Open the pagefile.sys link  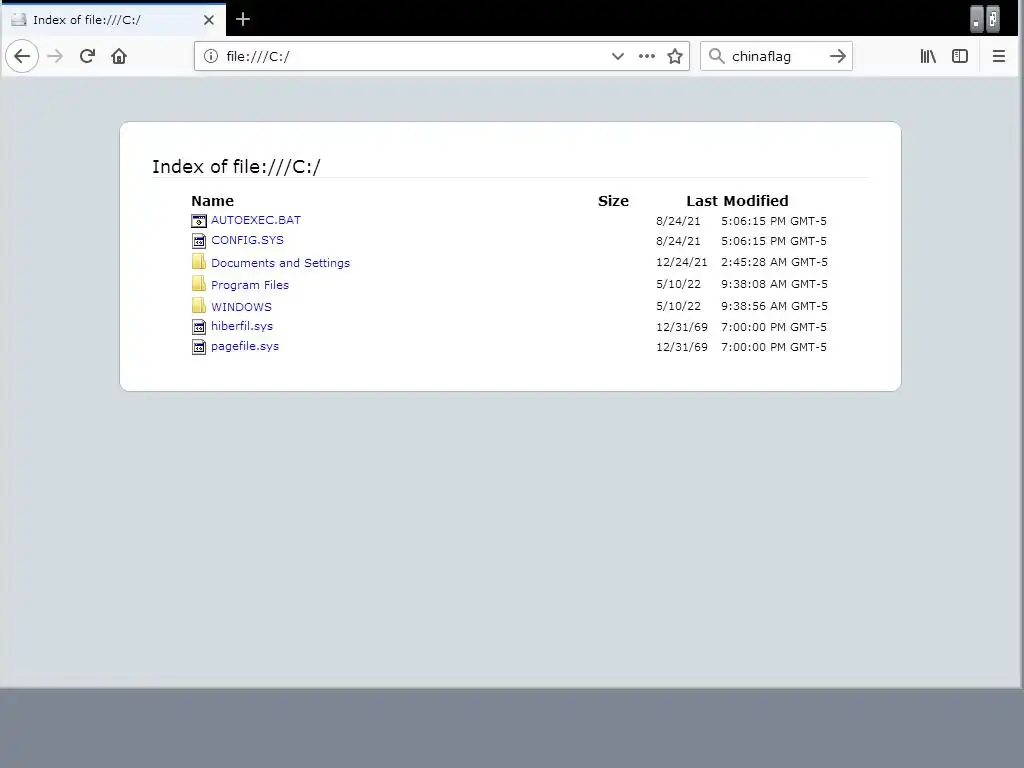tap(245, 346)
